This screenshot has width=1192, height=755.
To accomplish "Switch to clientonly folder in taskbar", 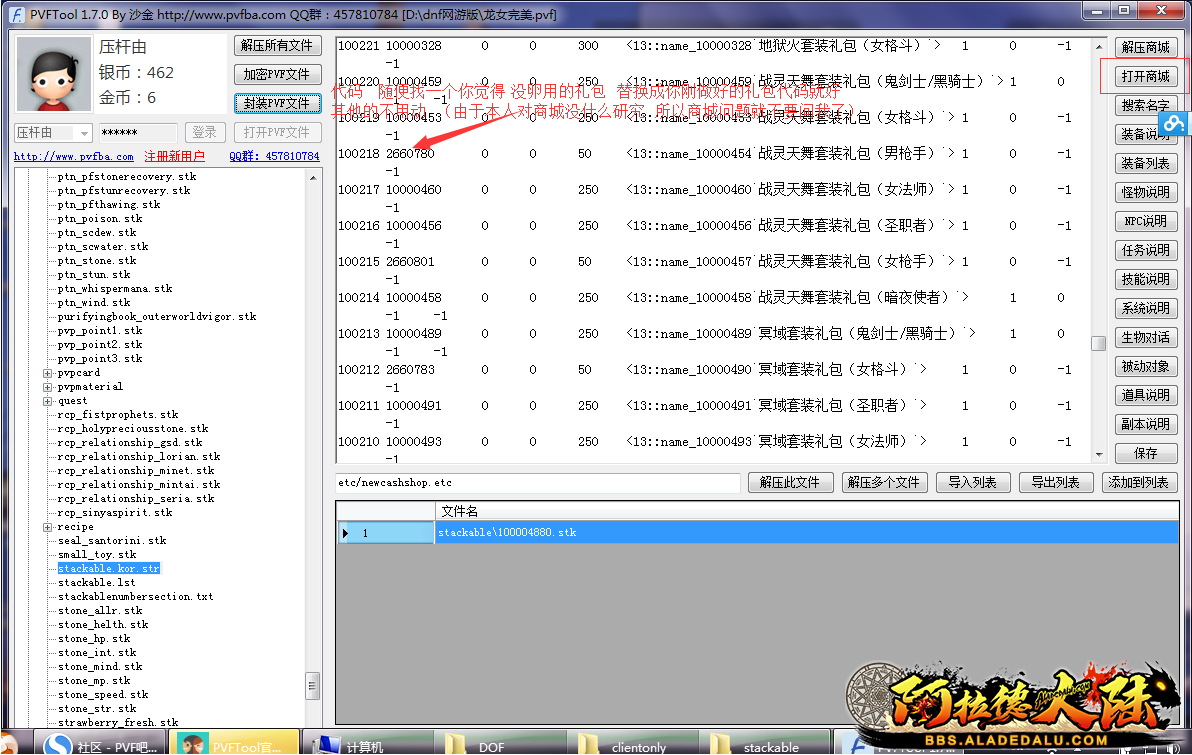I will [x=624, y=745].
